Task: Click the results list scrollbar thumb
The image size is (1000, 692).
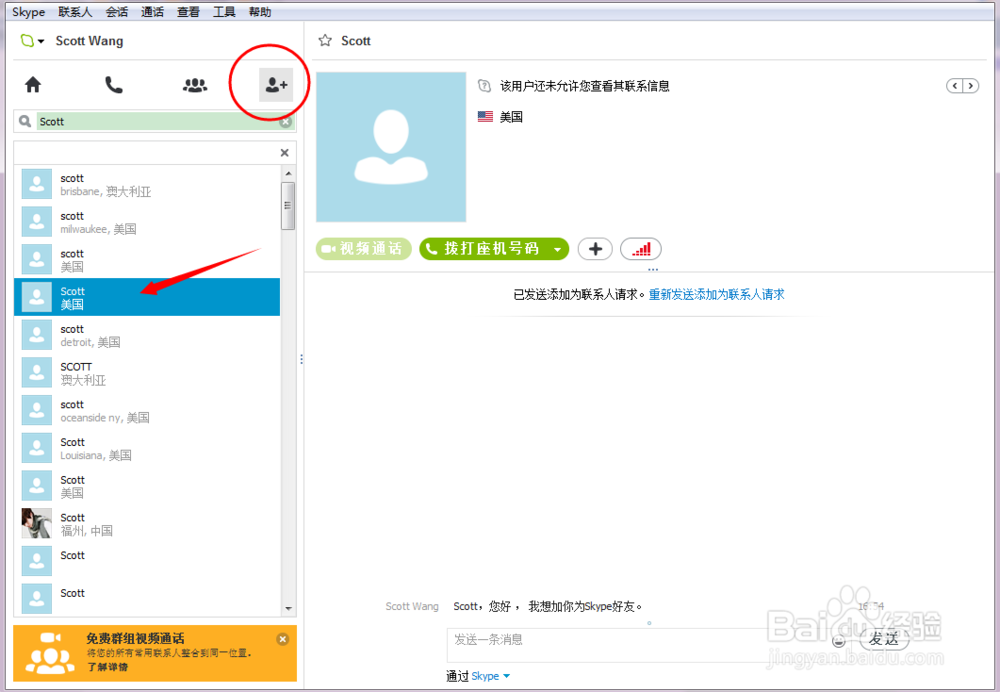Action: [x=288, y=205]
